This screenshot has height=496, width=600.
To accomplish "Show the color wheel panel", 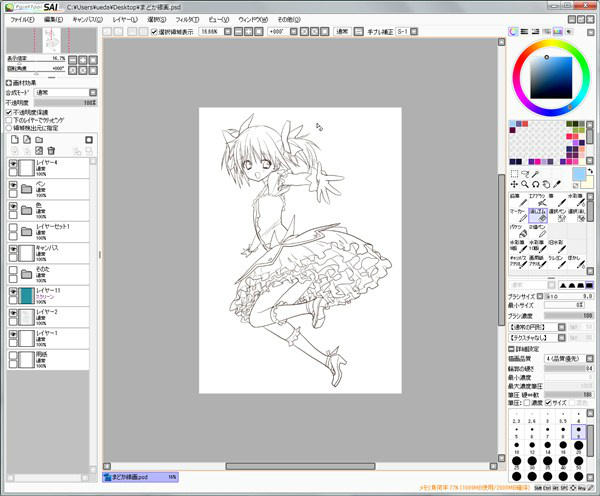I will [513, 32].
